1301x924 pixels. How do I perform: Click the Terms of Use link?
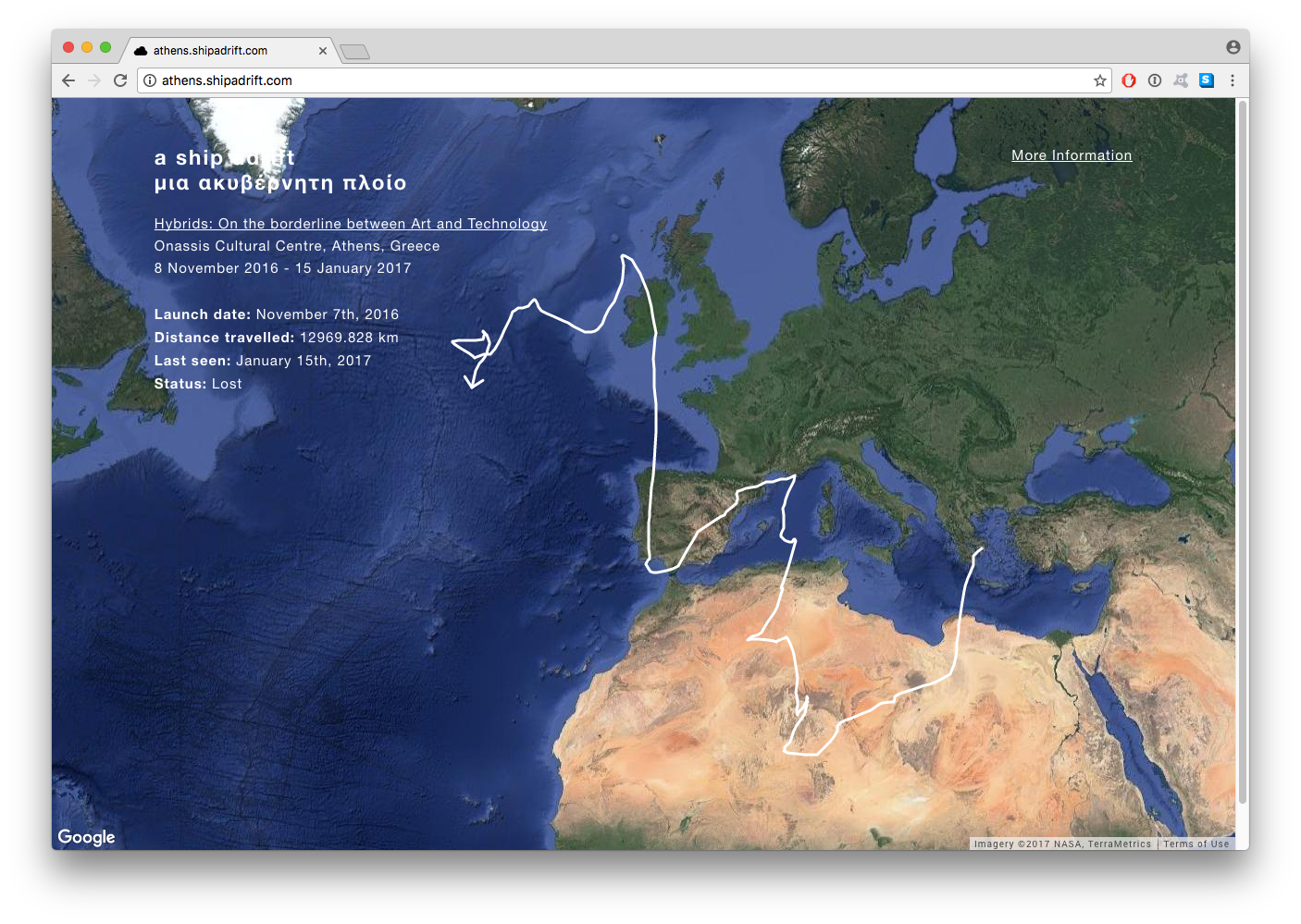[1196, 844]
